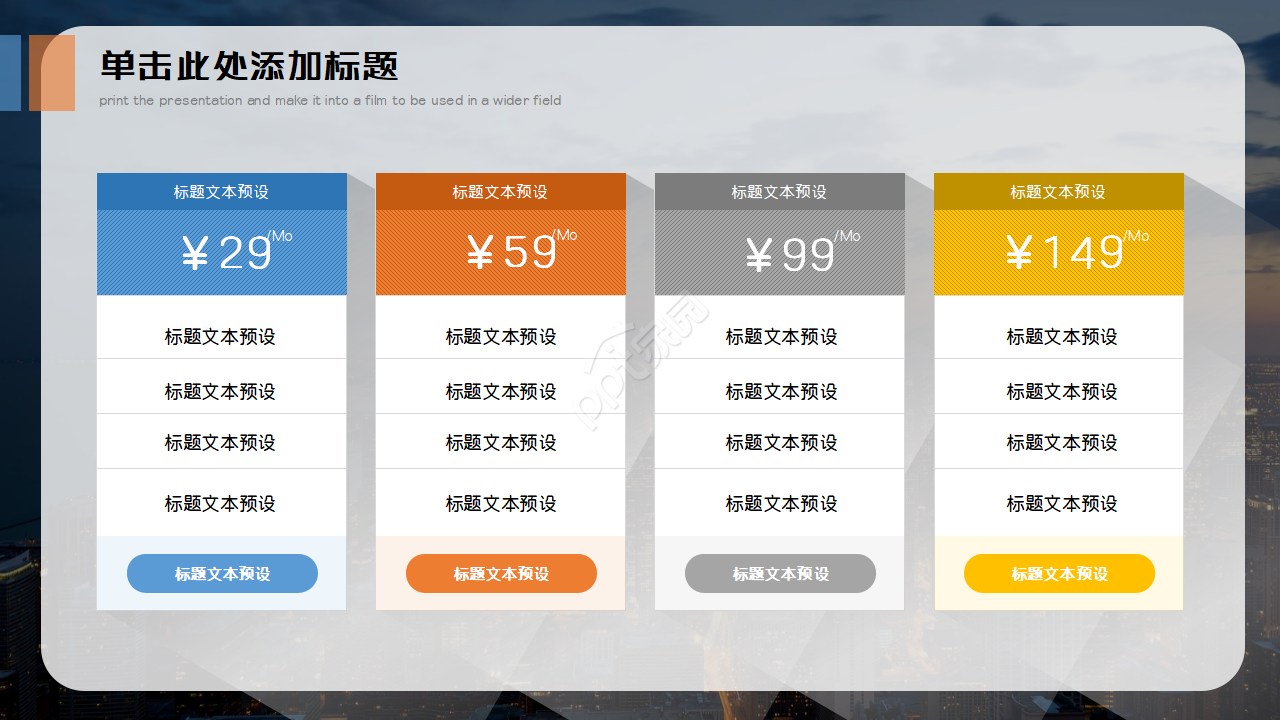Select the orange 标题文本预设 column header
Image resolution: width=1280 pixels, height=720 pixels.
coord(500,191)
